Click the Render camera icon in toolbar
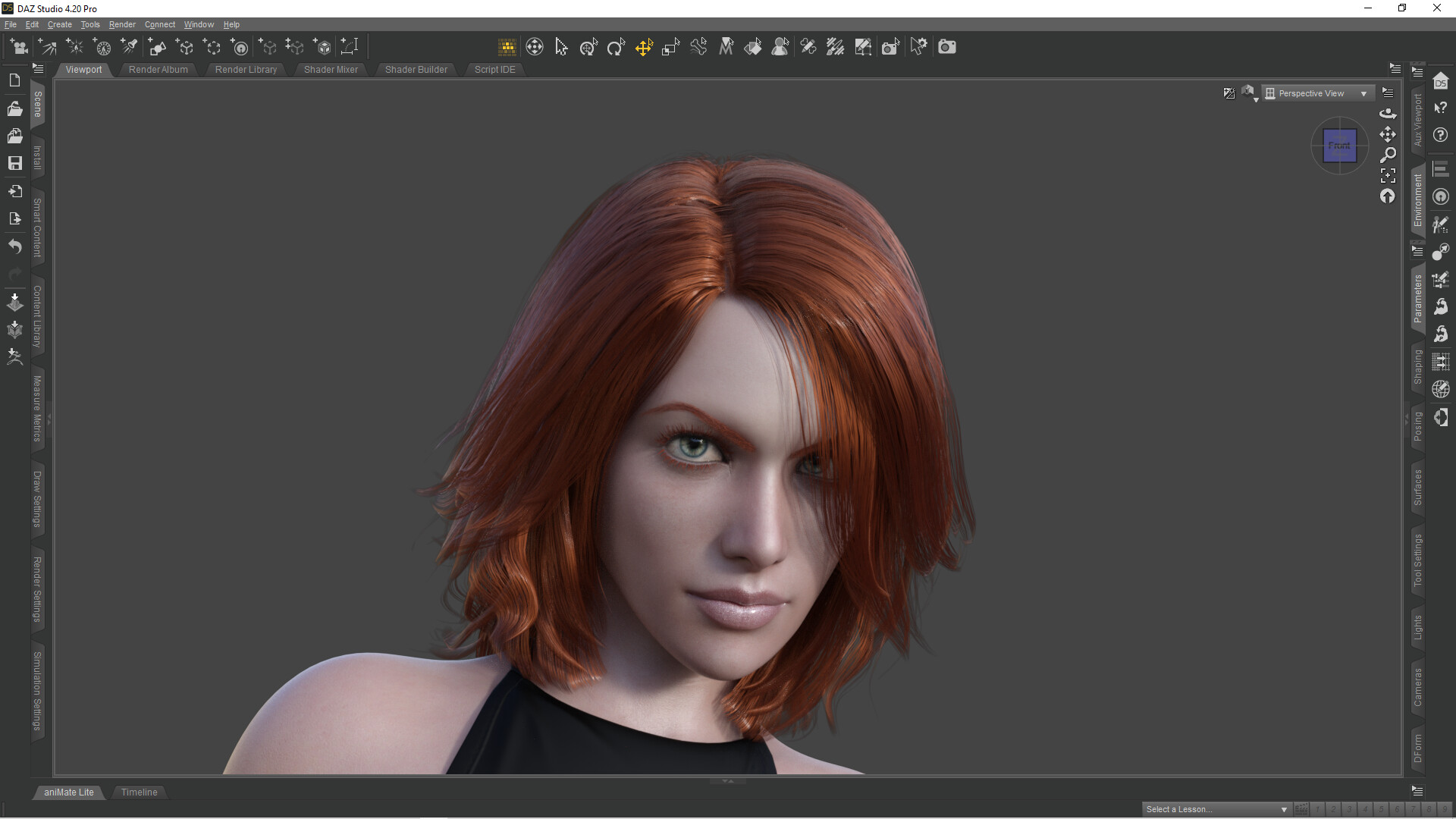This screenshot has height=819, width=1456. 946,47
